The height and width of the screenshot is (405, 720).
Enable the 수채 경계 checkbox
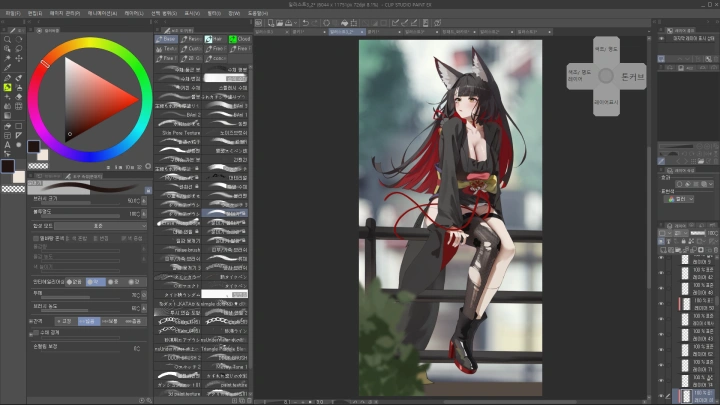point(36,332)
